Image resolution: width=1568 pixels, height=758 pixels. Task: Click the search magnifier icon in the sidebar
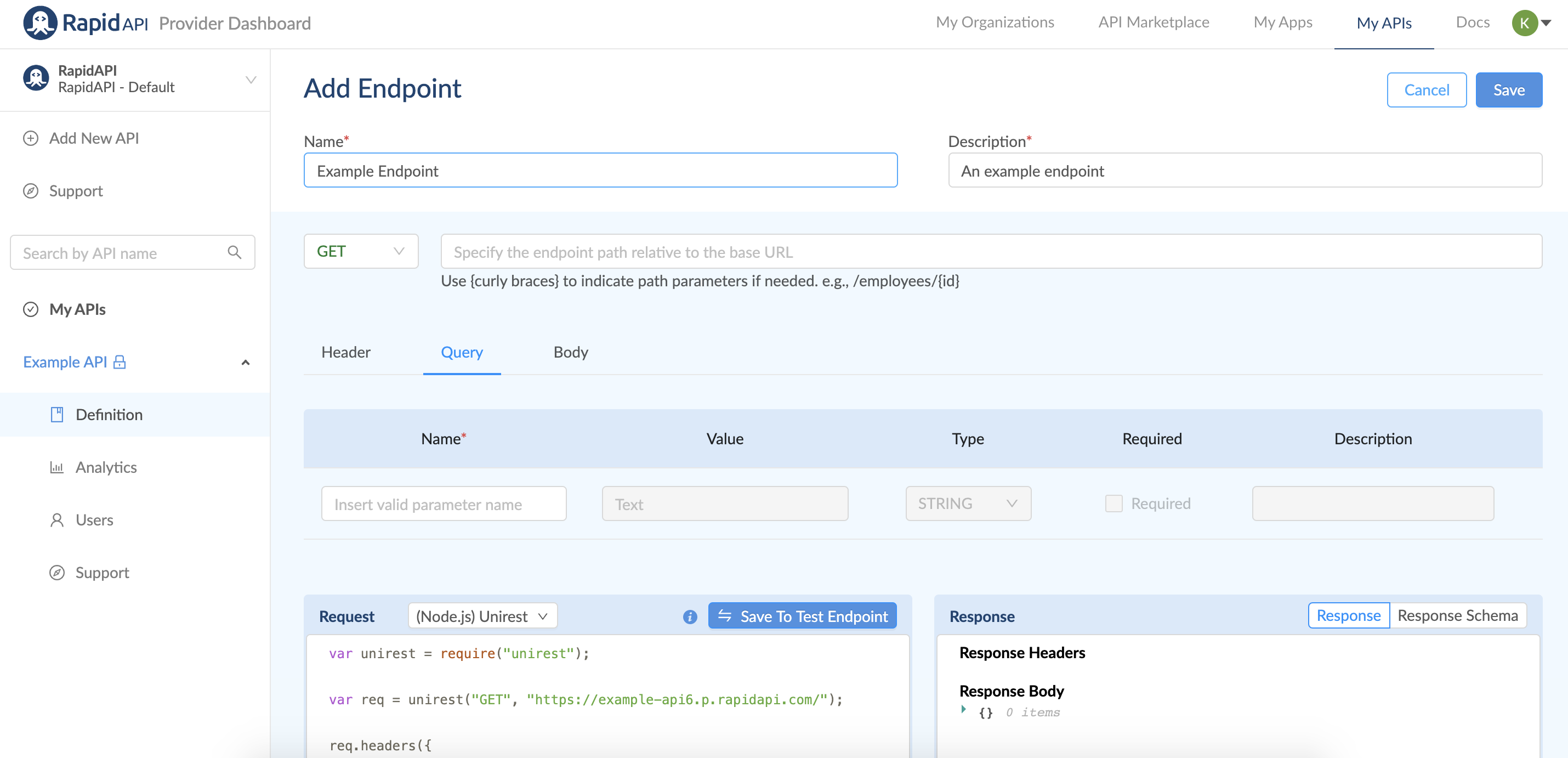click(234, 252)
